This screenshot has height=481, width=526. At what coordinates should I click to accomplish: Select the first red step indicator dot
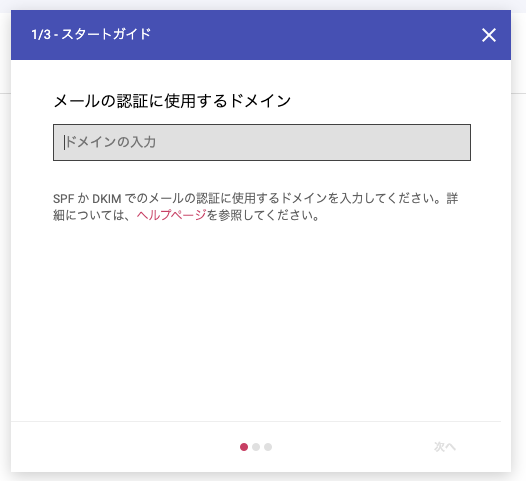(244, 447)
